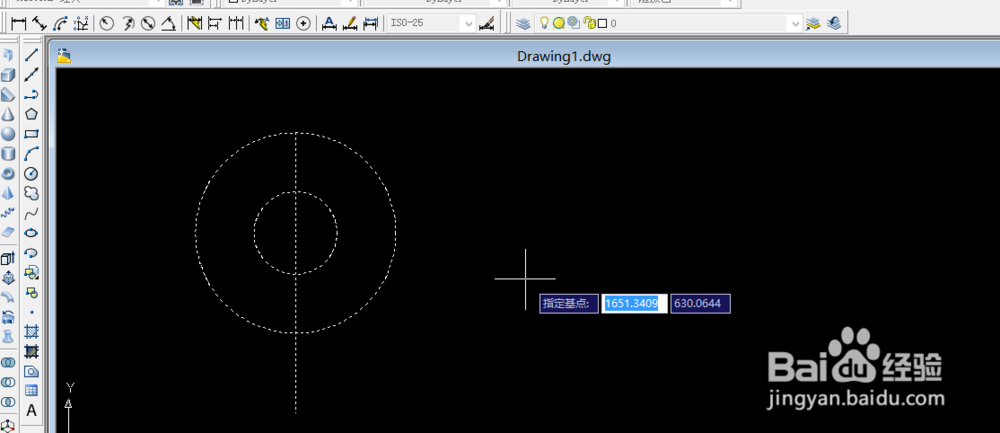Click the X coordinate field 1651.3409

635,304
